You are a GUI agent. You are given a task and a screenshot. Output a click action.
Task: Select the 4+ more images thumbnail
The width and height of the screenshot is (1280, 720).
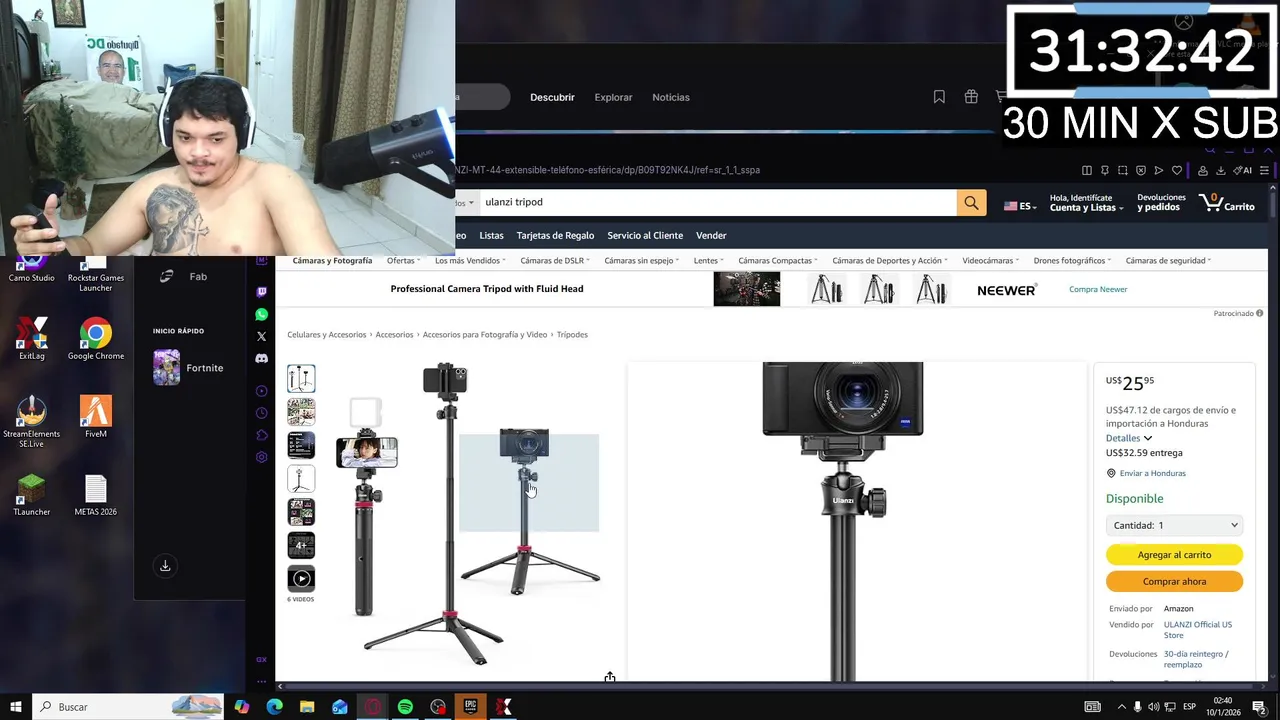point(301,545)
